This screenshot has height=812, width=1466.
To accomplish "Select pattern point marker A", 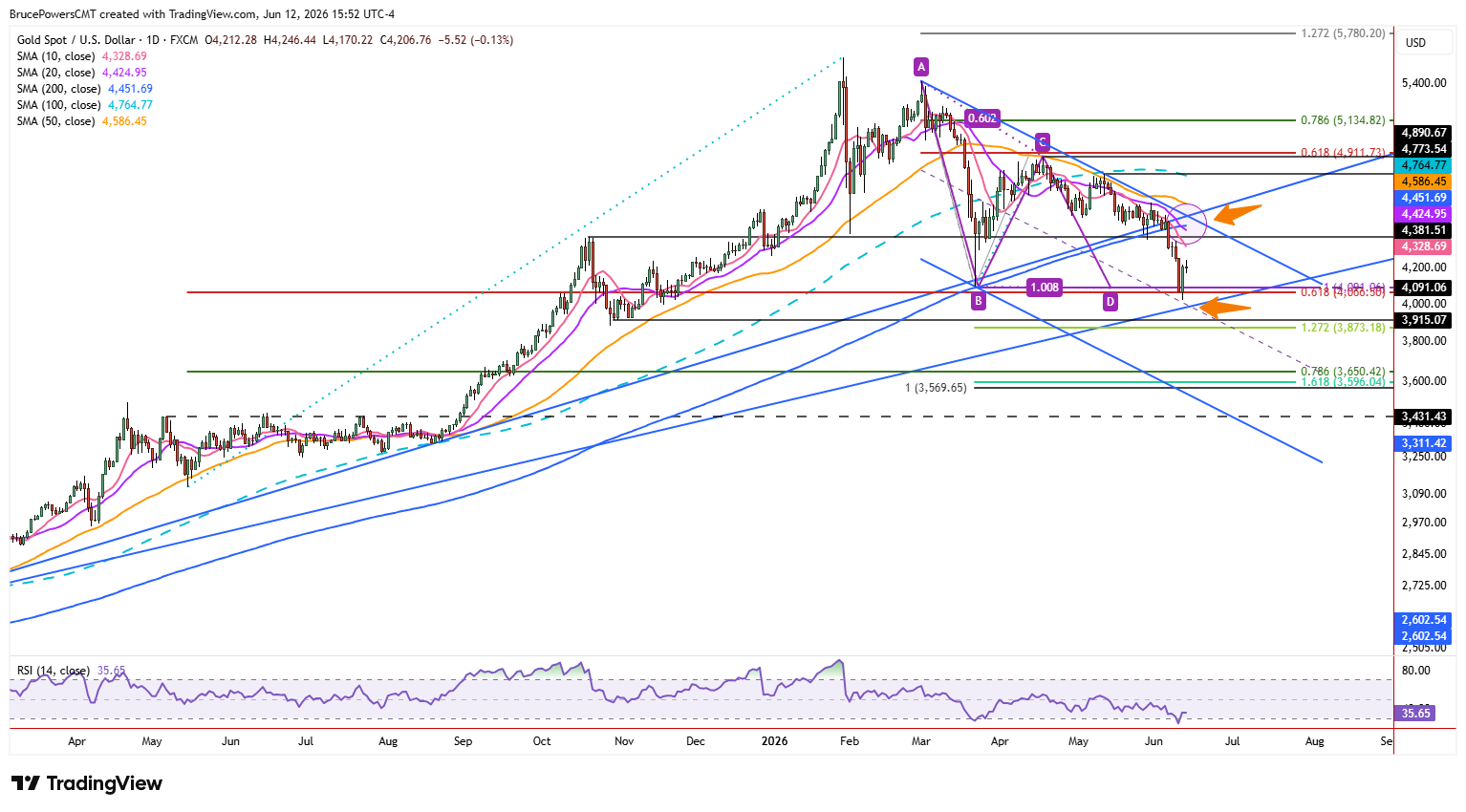I will click(x=921, y=67).
